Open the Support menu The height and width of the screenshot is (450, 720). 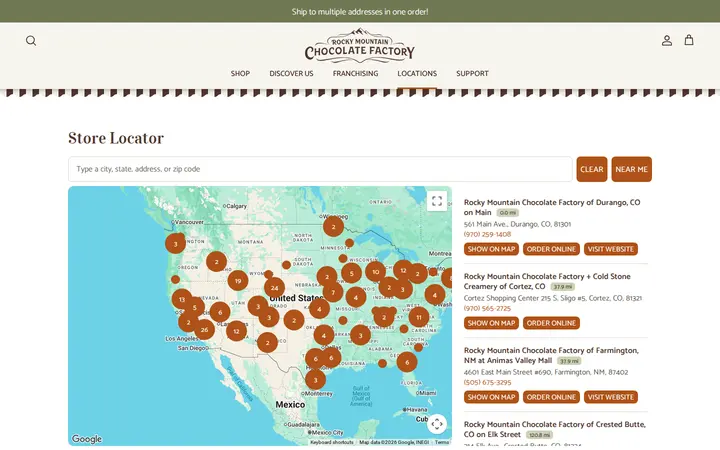472,73
